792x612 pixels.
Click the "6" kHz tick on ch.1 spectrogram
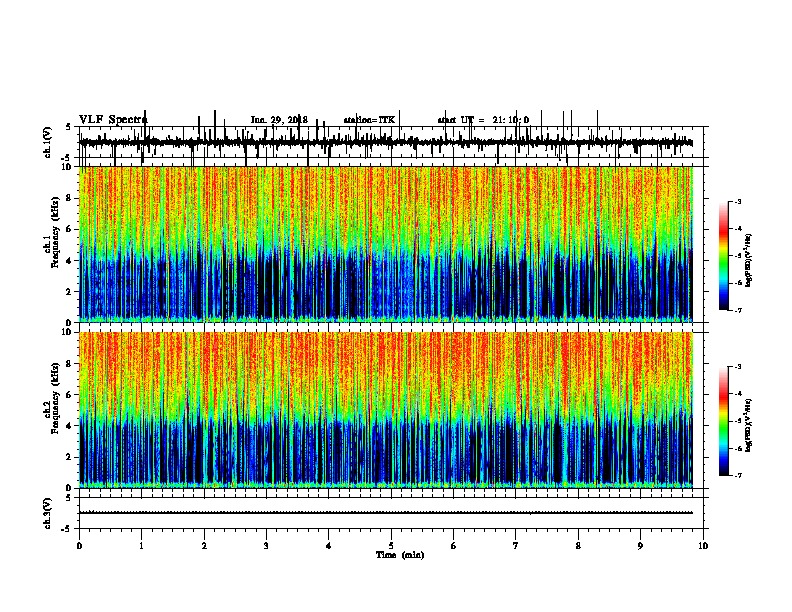pos(69,229)
